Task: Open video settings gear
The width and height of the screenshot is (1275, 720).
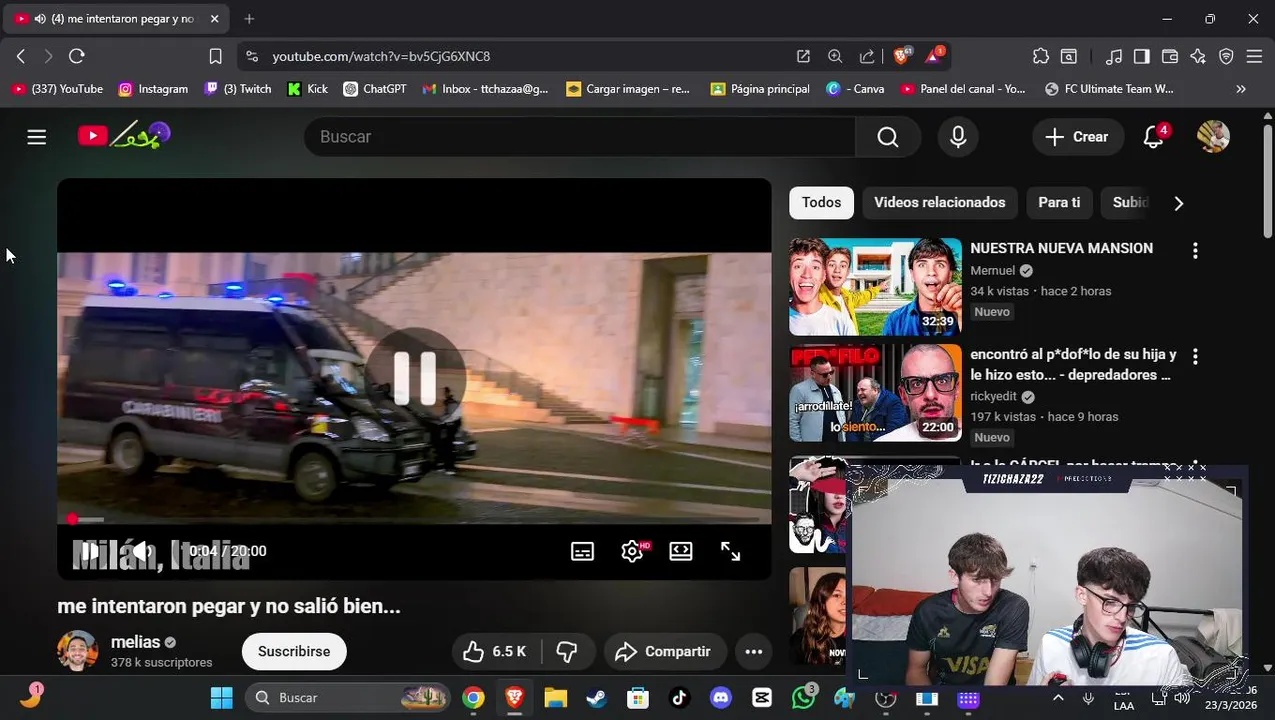Action: point(632,551)
